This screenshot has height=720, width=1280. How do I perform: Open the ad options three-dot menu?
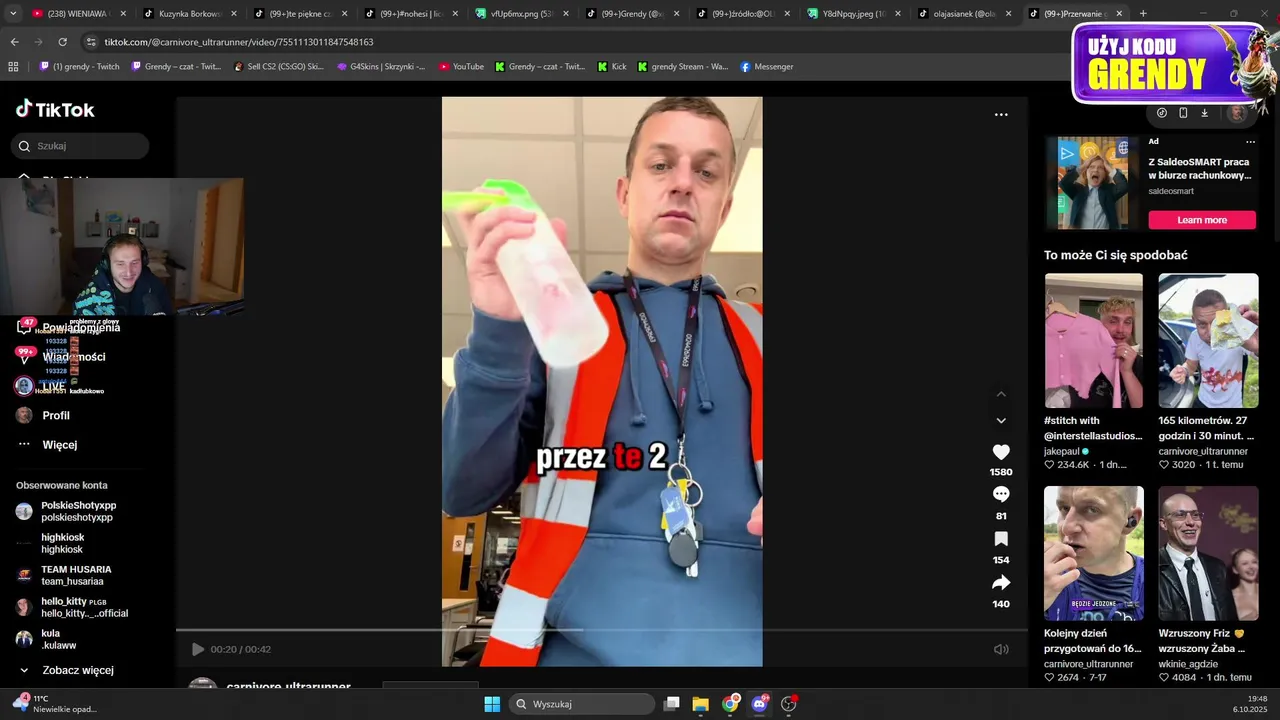click(1250, 142)
